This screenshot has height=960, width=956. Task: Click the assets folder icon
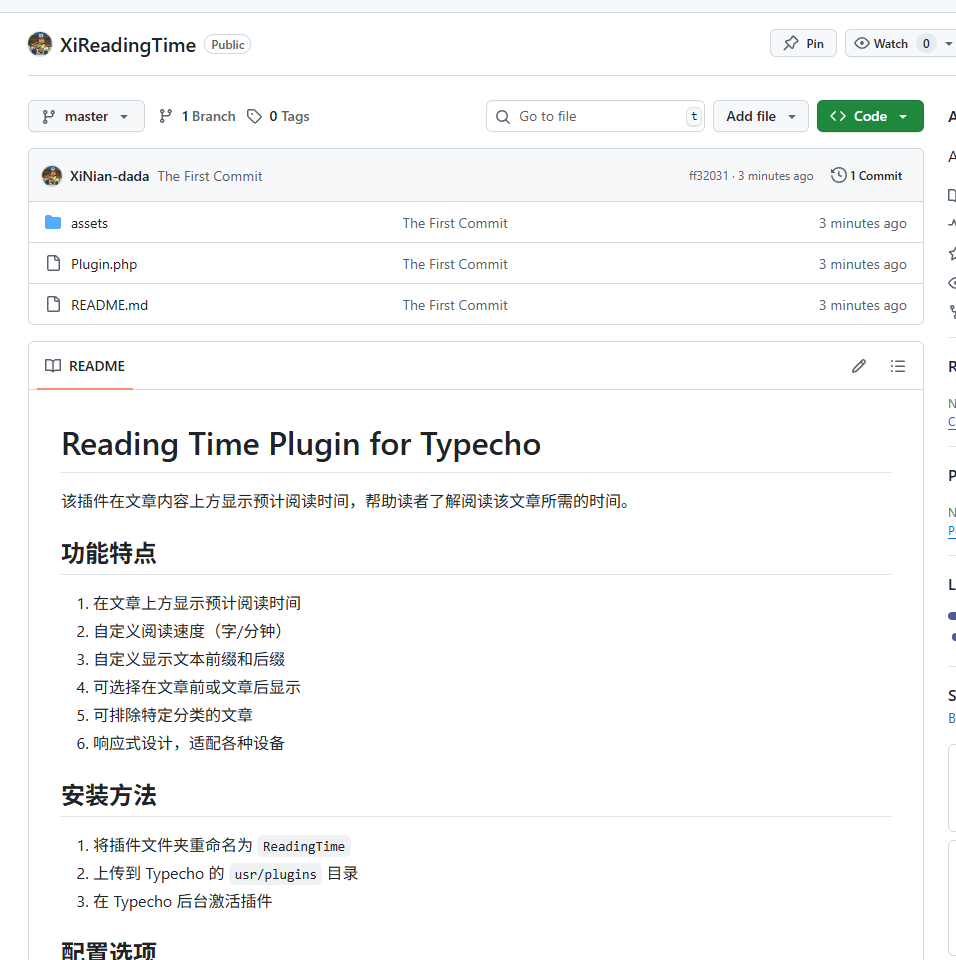53,223
